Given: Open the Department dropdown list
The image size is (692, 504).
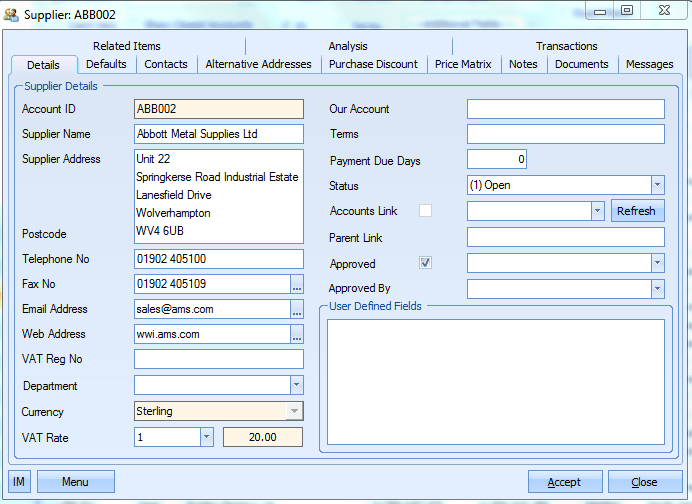Looking at the screenshot, I should tap(296, 385).
